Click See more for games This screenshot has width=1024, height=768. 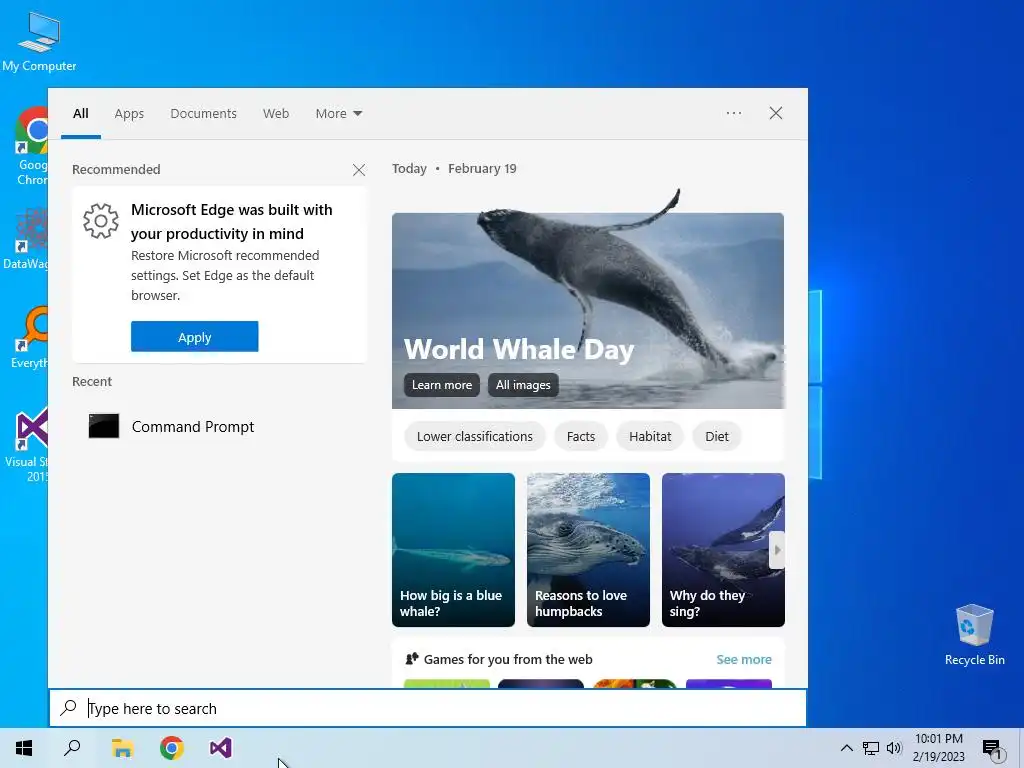tap(744, 660)
